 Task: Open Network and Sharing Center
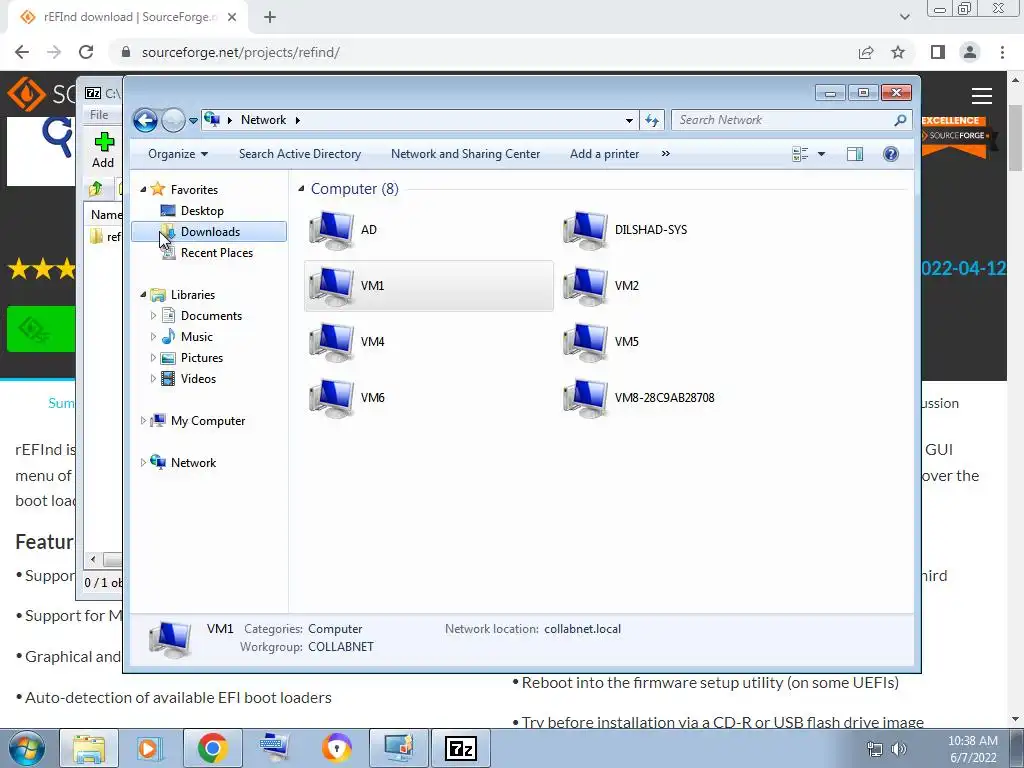465,154
